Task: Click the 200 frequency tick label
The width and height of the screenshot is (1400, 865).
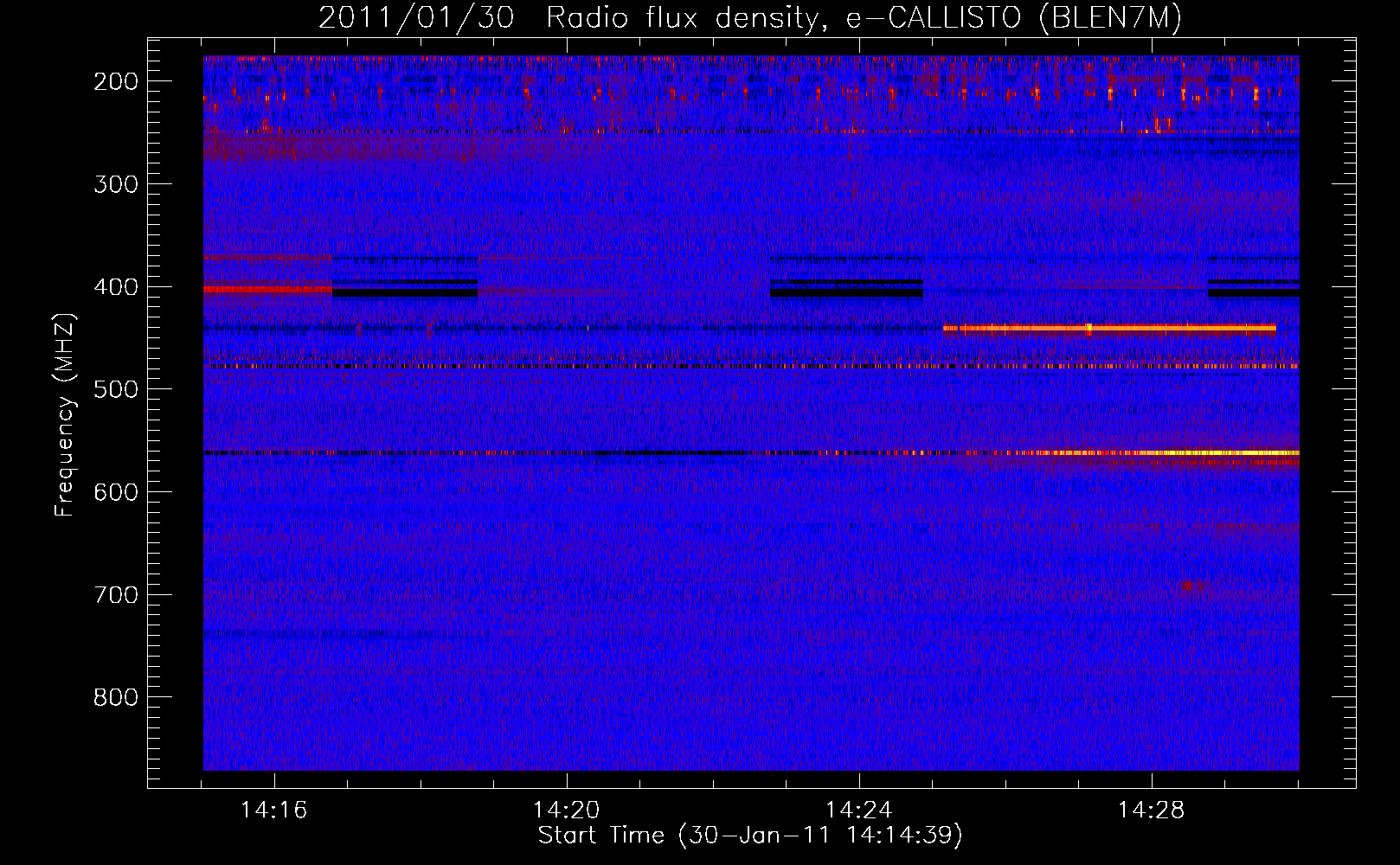Action: pos(116,81)
